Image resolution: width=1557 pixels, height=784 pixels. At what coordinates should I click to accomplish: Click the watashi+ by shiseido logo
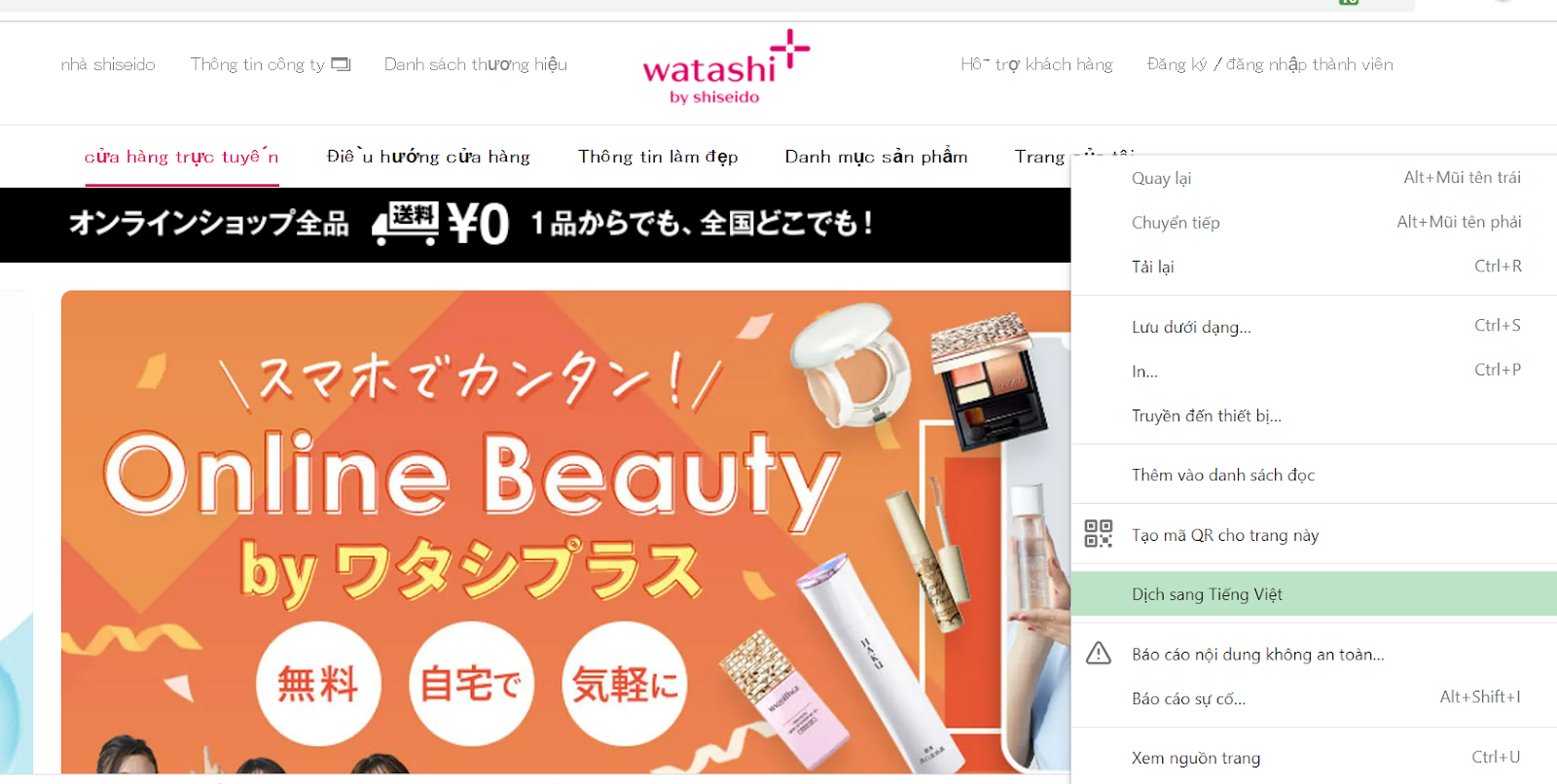click(725, 67)
